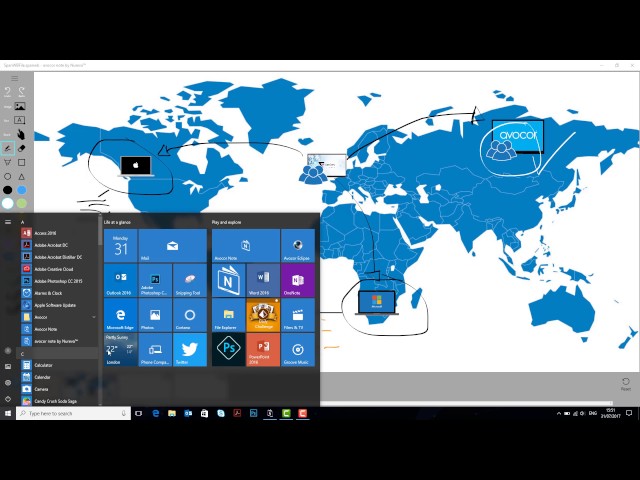This screenshot has height=480, width=640.
Task: Click the Reset button on canvas
Action: pyautogui.click(x=625, y=384)
